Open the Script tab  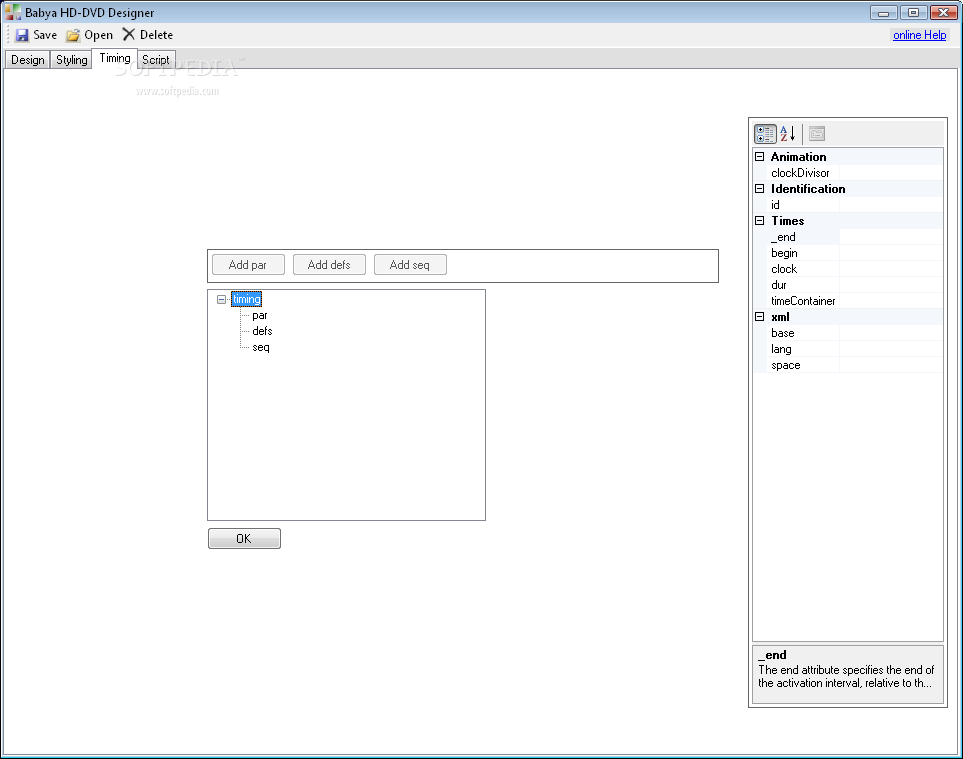(x=156, y=60)
